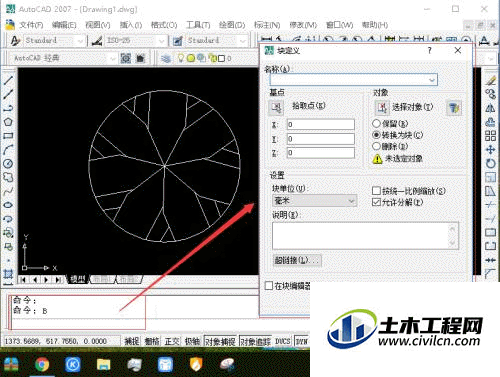This screenshot has height=377, width=500.
Task: Select the Construction Line tool
Action: [x=8, y=94]
